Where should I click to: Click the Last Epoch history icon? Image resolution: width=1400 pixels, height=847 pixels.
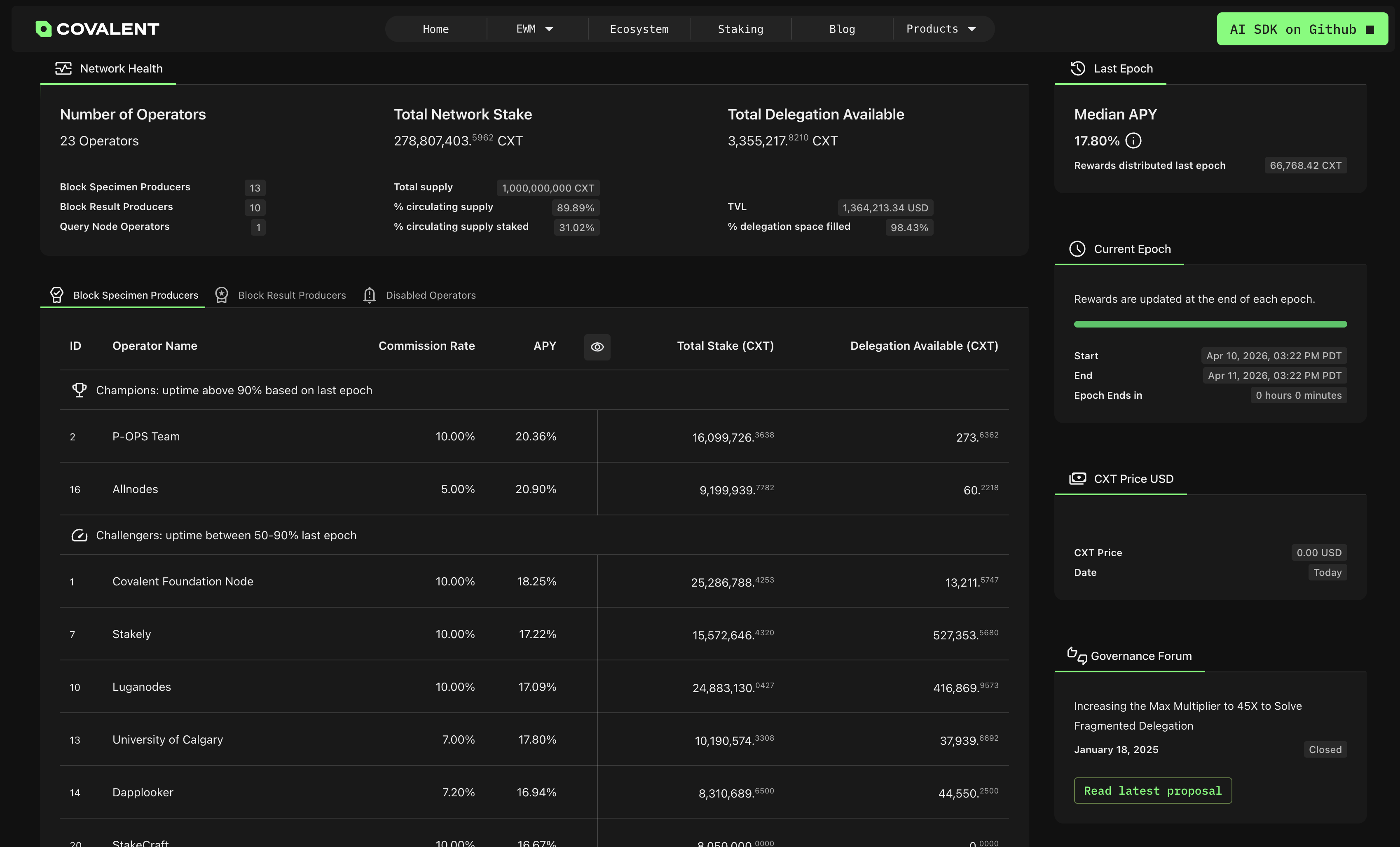(1078, 69)
